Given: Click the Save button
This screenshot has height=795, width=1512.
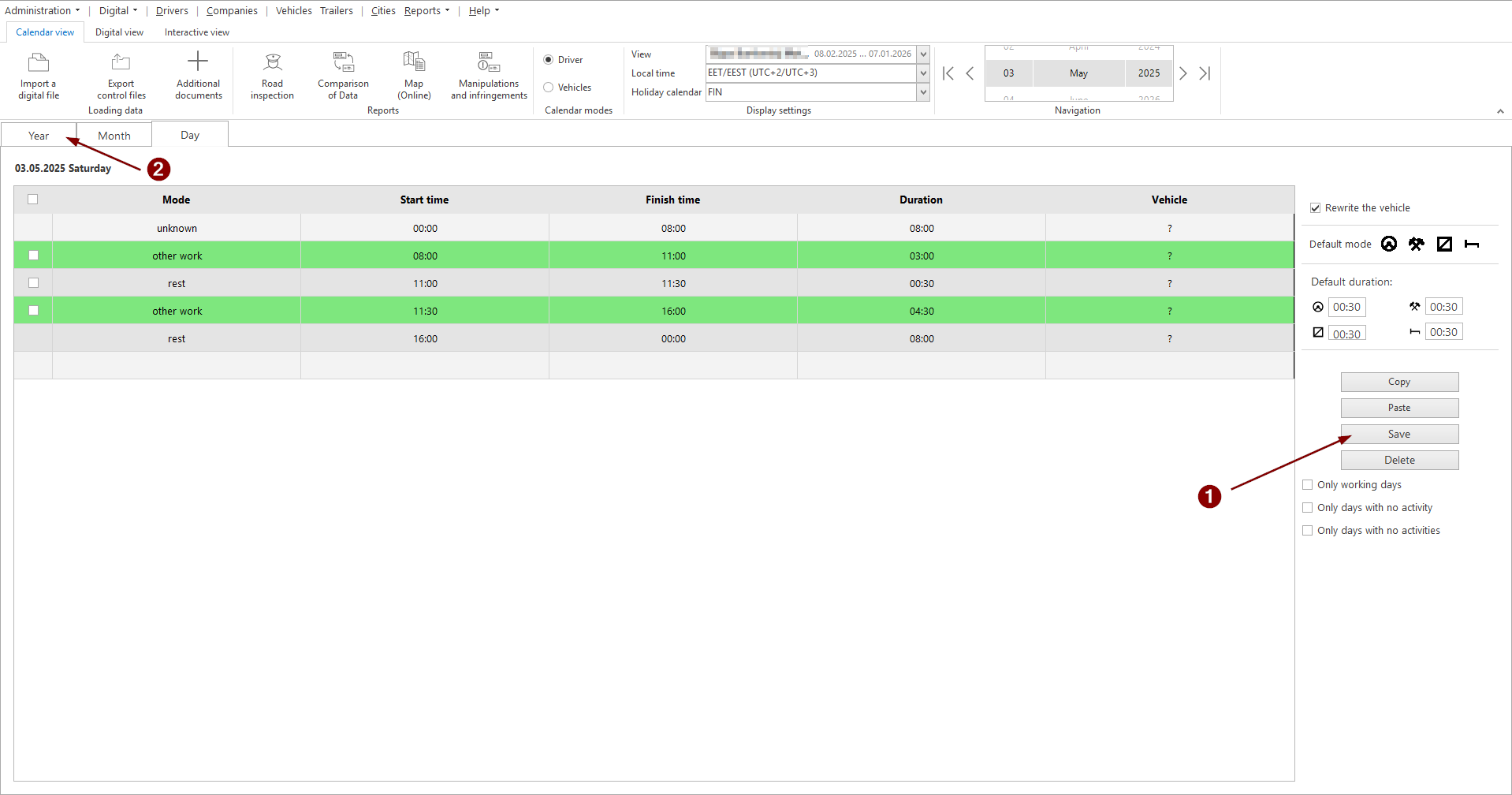Looking at the screenshot, I should 1399,434.
